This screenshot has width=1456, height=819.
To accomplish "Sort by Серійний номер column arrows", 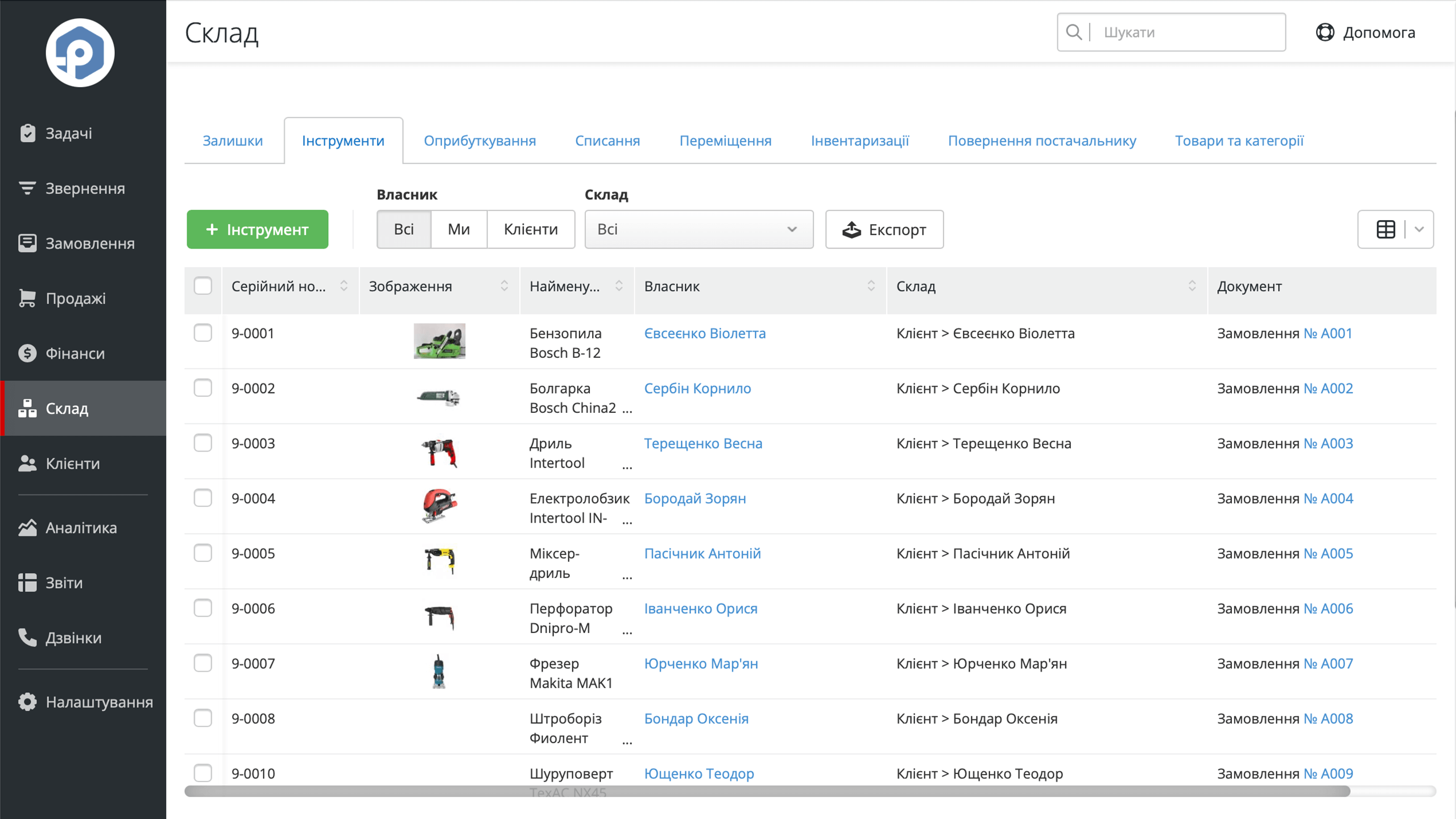I will pos(344,286).
